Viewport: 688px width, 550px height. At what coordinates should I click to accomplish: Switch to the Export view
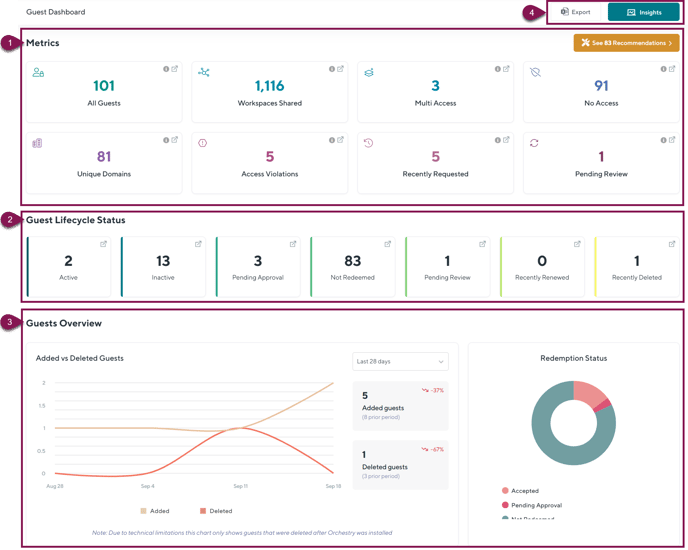pos(576,12)
